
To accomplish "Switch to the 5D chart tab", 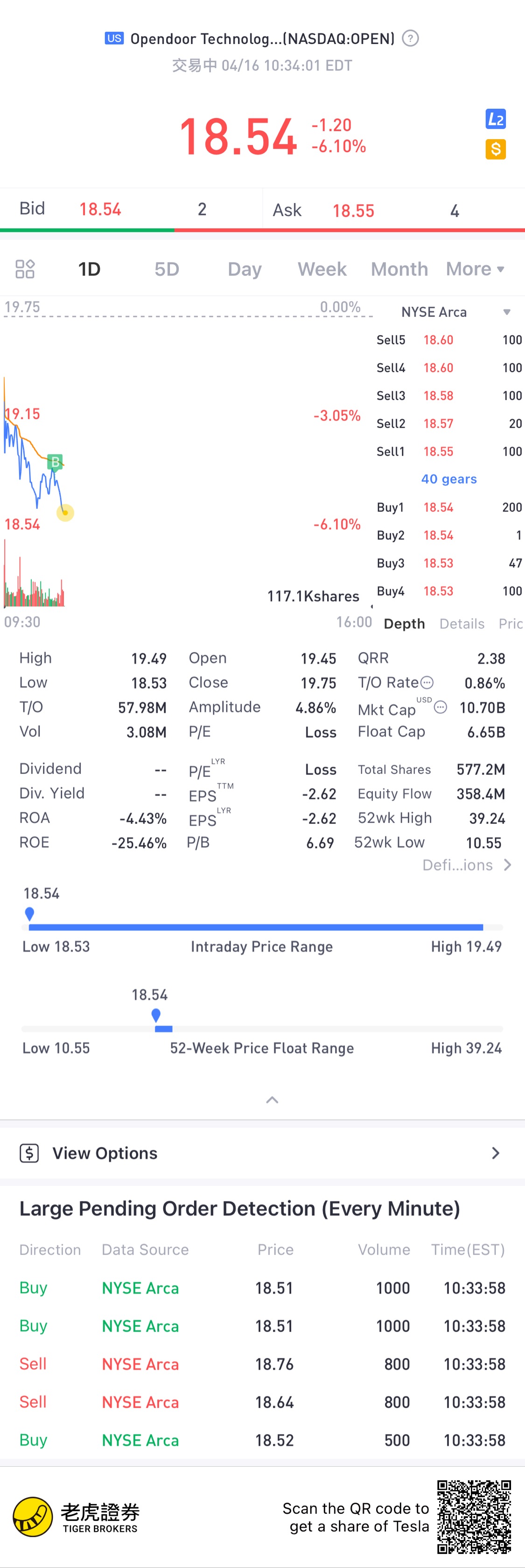I will point(167,269).
